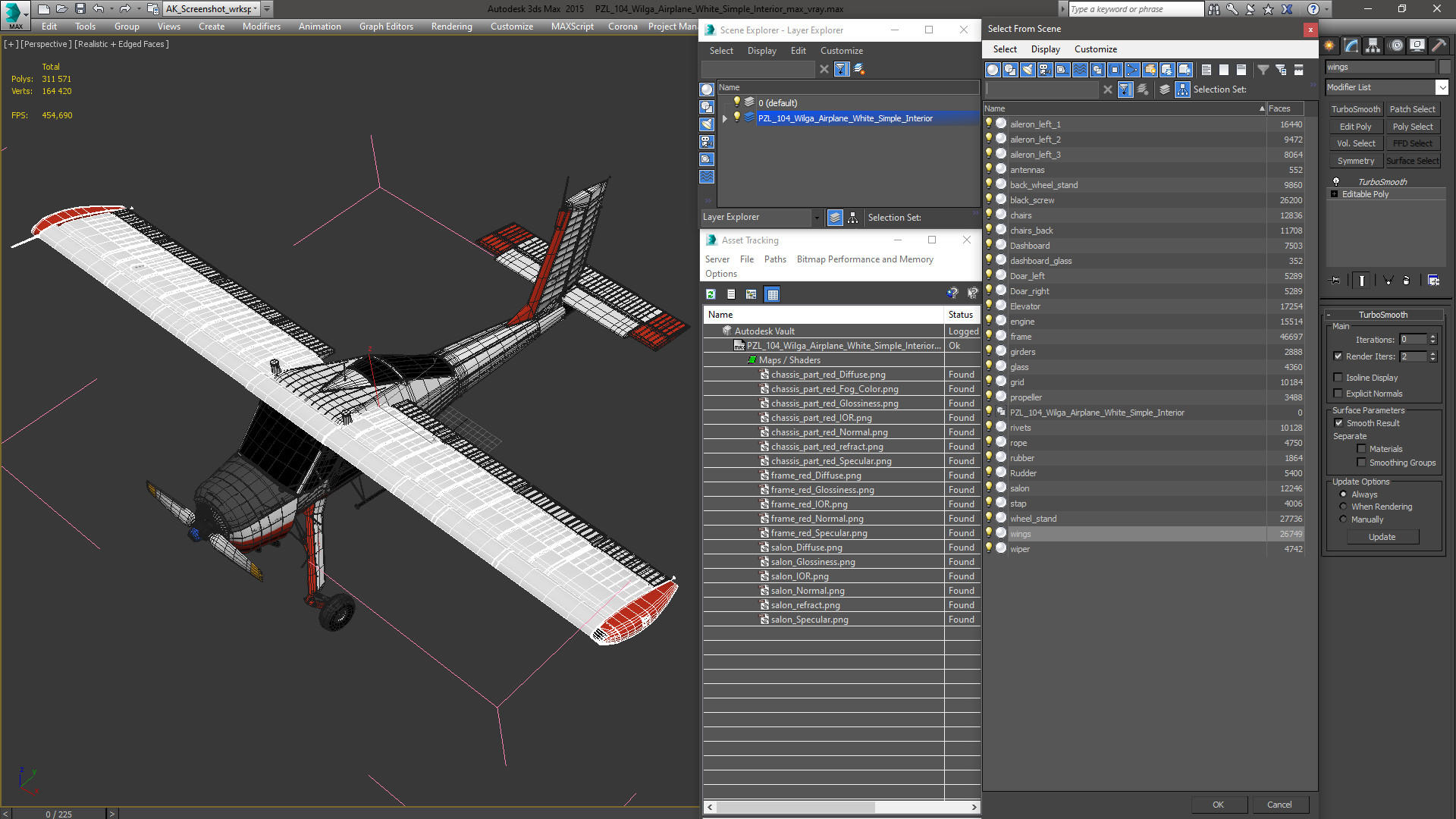Open the Graph Editors menu
Screen dimensions: 1456x819
386,27
